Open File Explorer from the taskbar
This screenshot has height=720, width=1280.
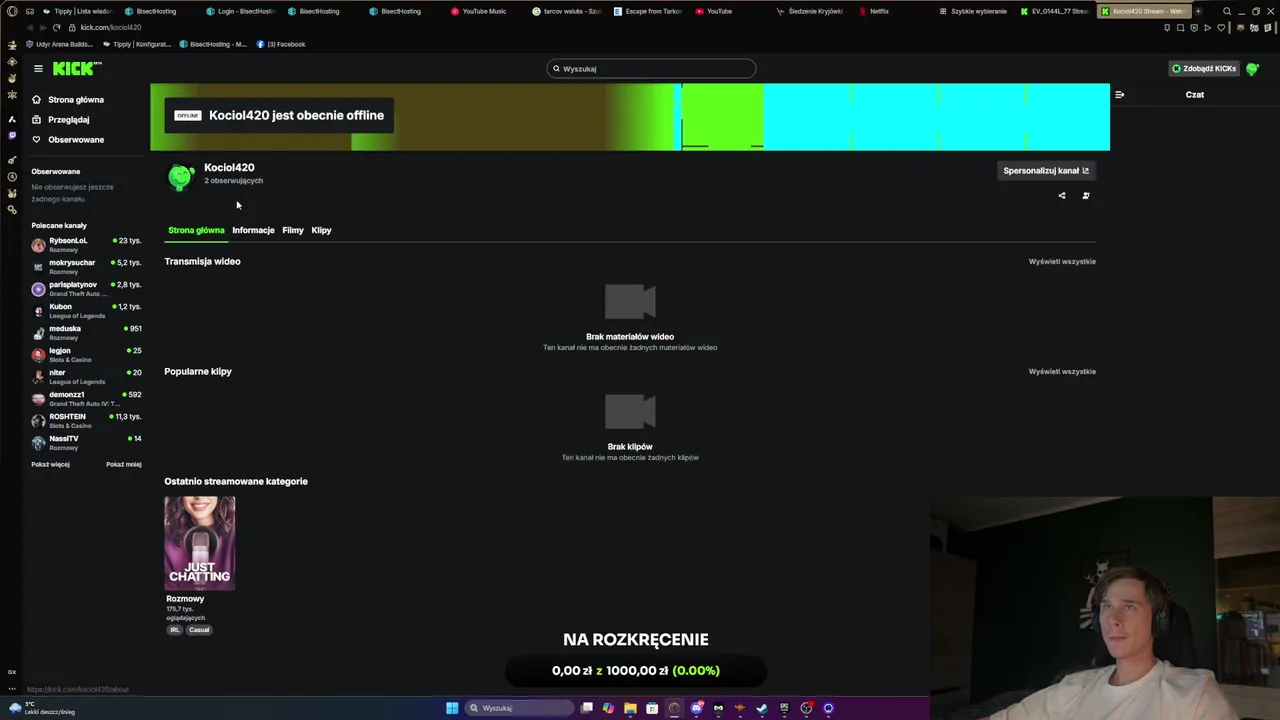pos(630,708)
